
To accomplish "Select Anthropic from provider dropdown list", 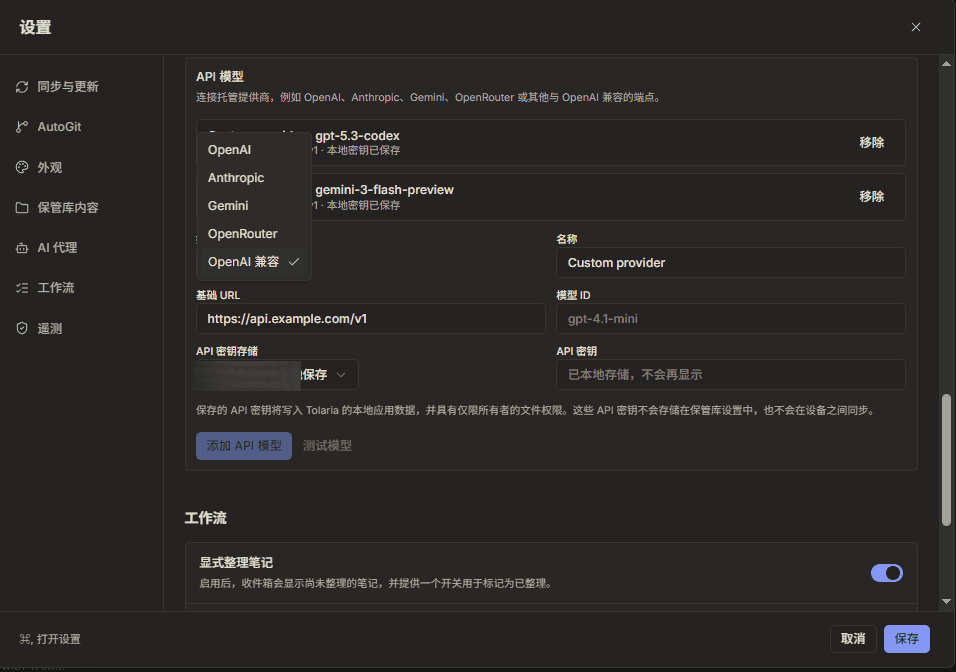I will [x=254, y=178].
